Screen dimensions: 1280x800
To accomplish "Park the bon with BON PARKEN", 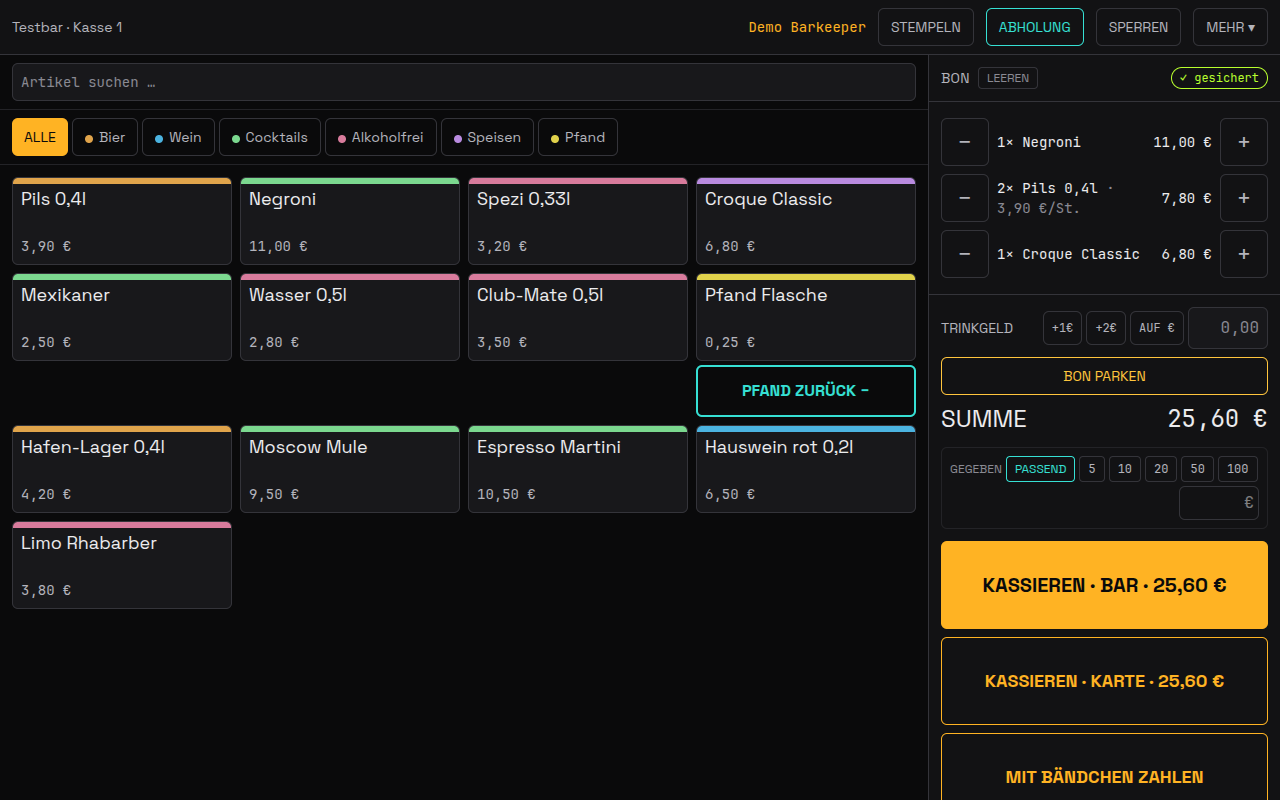I will [x=1104, y=376].
